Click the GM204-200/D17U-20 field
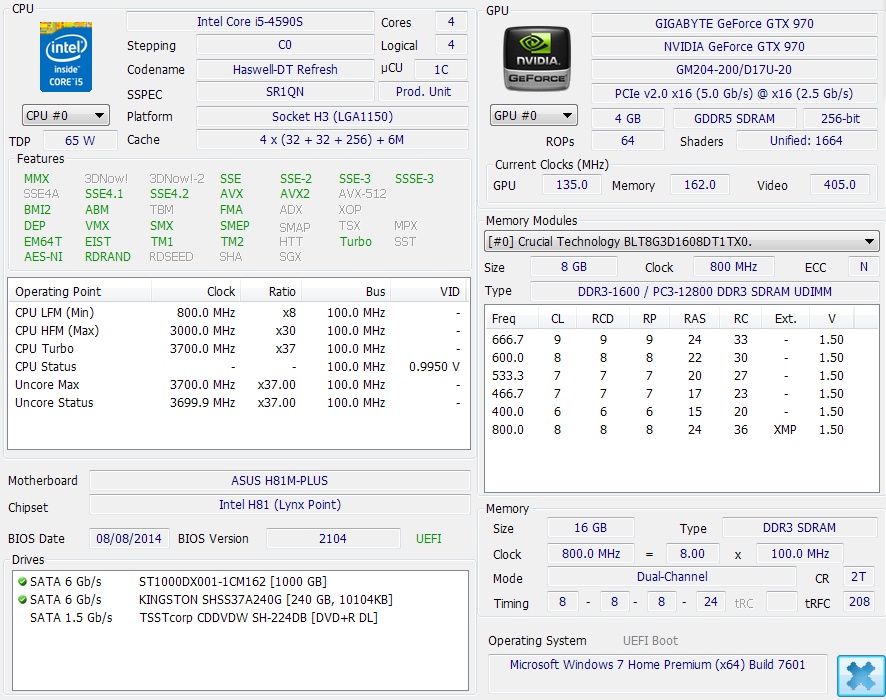Screen dimensions: 886x700 734,69
